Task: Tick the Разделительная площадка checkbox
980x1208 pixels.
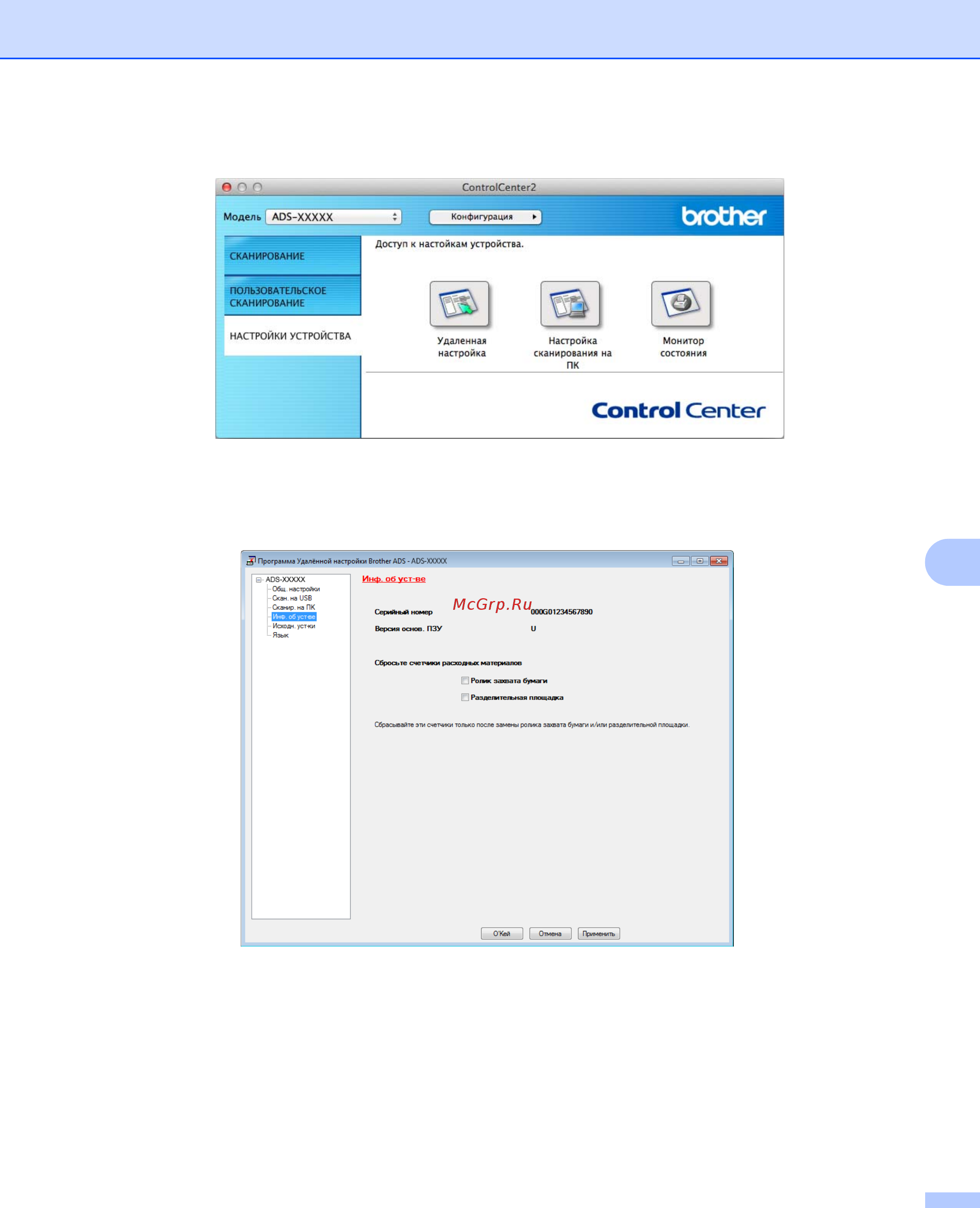Action: (x=465, y=697)
